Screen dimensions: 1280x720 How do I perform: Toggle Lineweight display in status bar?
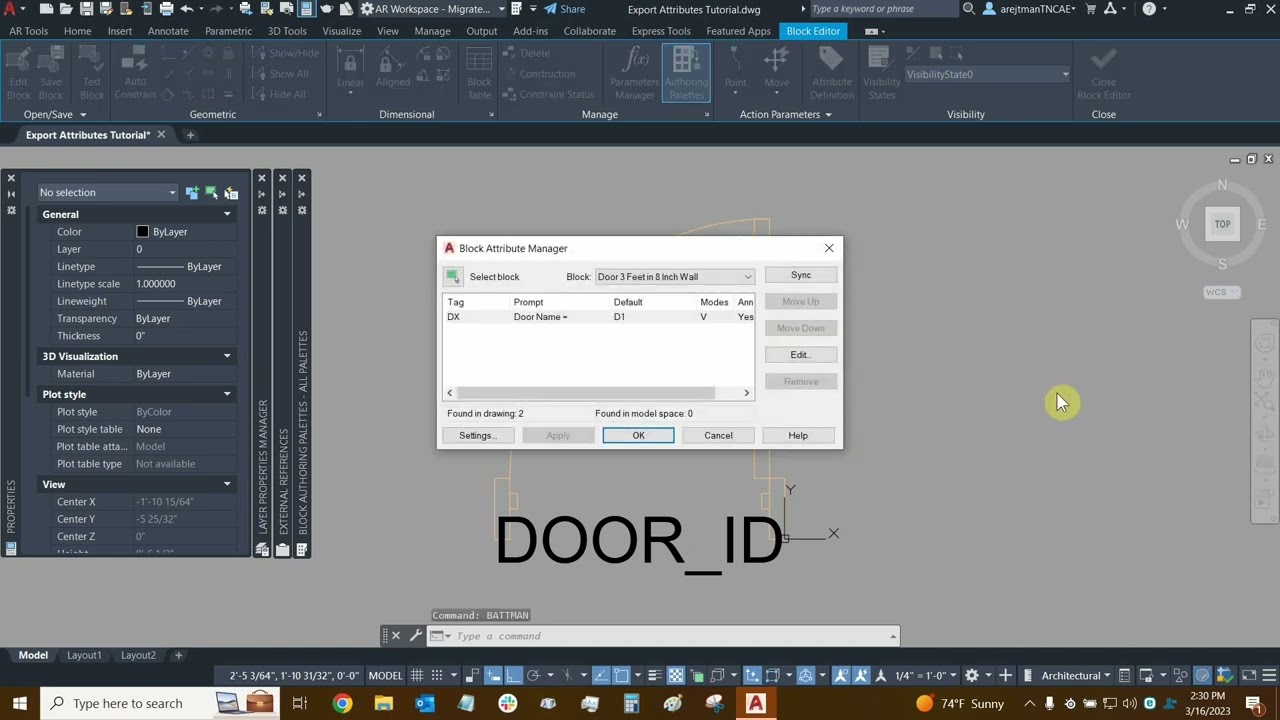pos(655,675)
